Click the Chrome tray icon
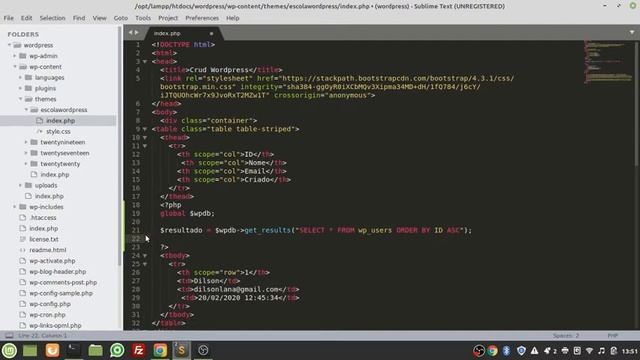 pyautogui.click(x=493, y=351)
